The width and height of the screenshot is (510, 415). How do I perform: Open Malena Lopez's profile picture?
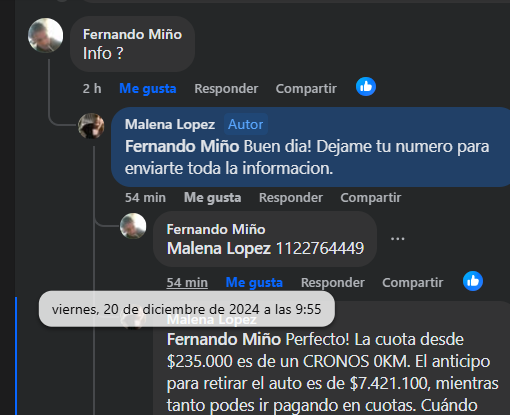(91, 126)
